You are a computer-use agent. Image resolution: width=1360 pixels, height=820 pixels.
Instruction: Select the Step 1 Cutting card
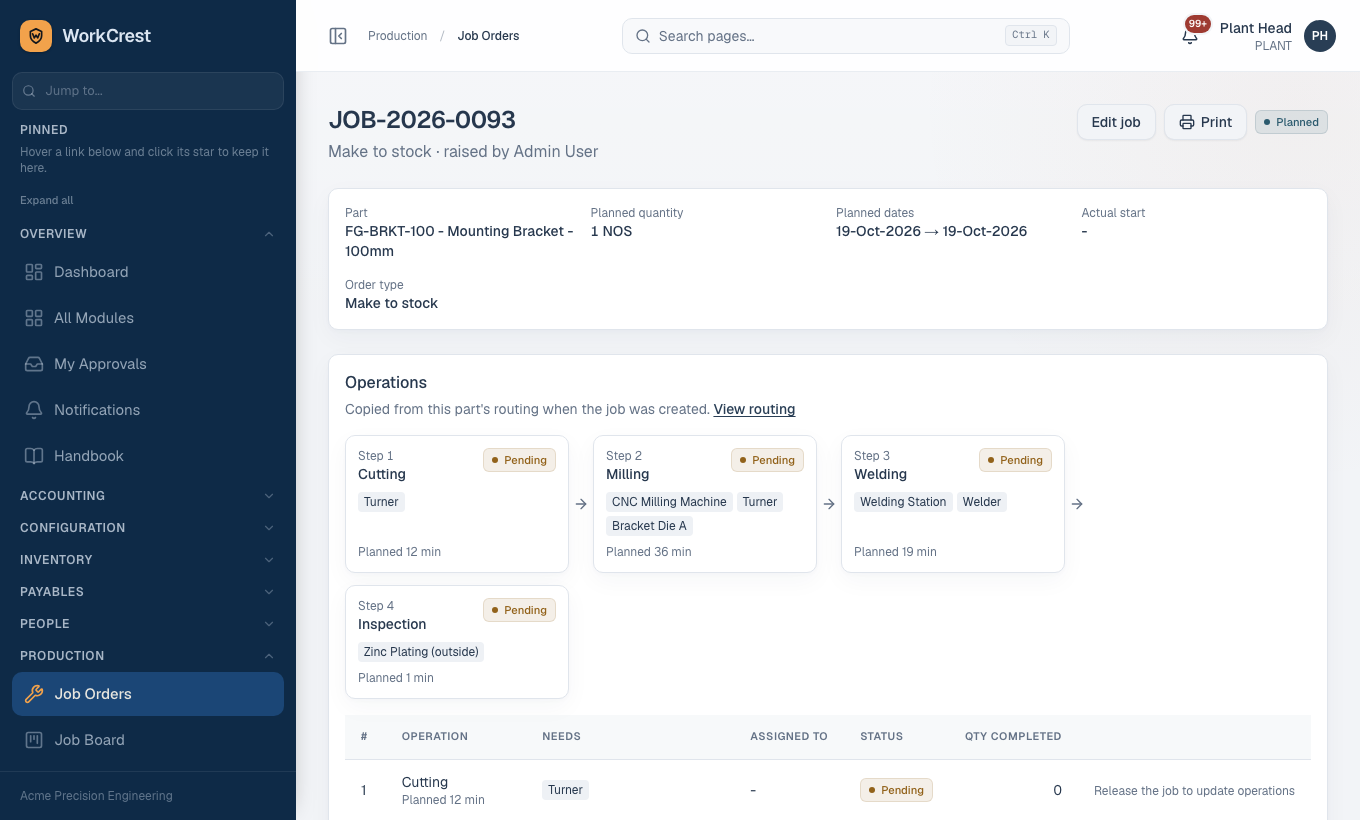pyautogui.click(x=457, y=504)
